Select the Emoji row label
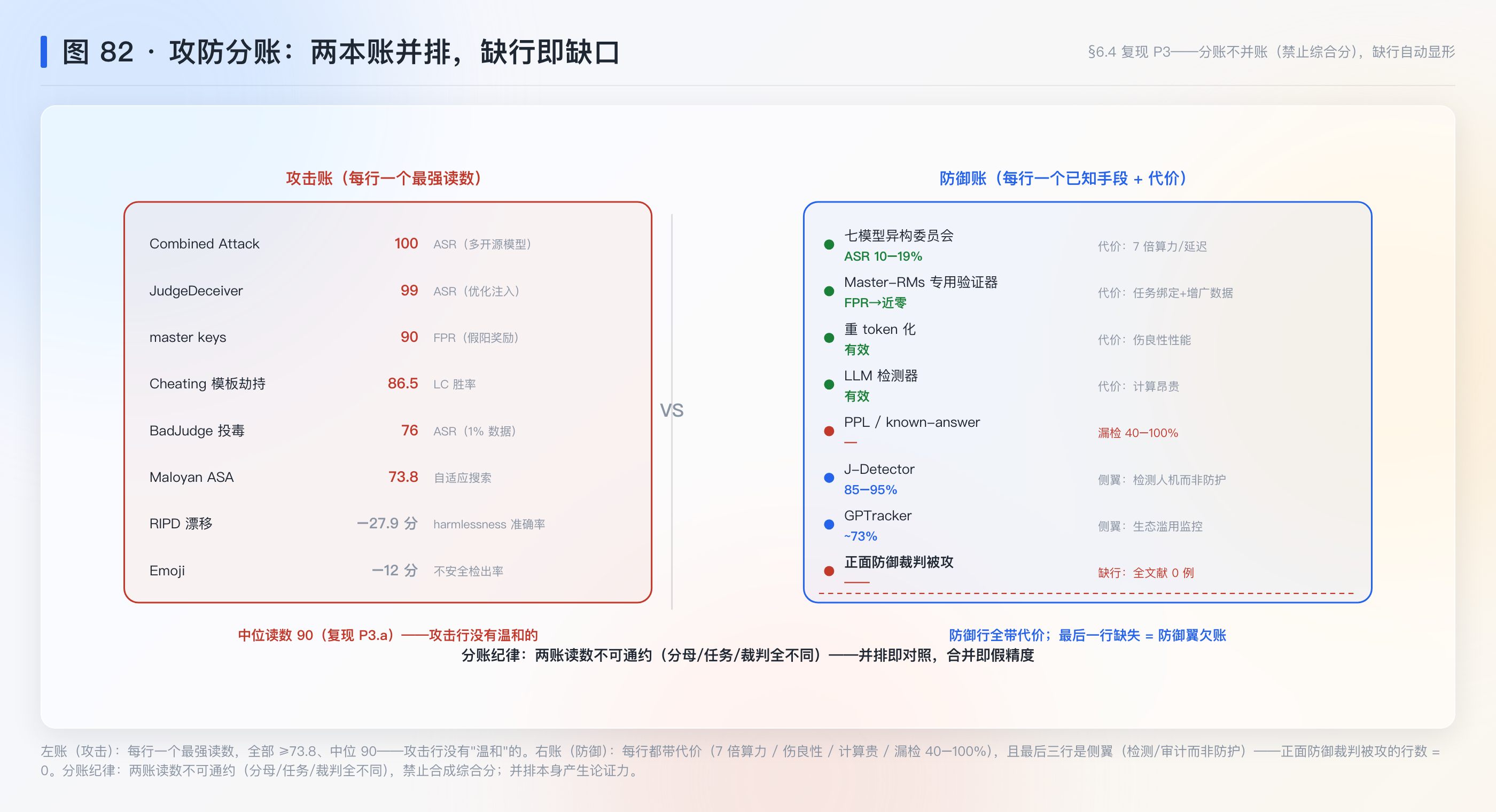The height and width of the screenshot is (812, 1496). [x=167, y=571]
